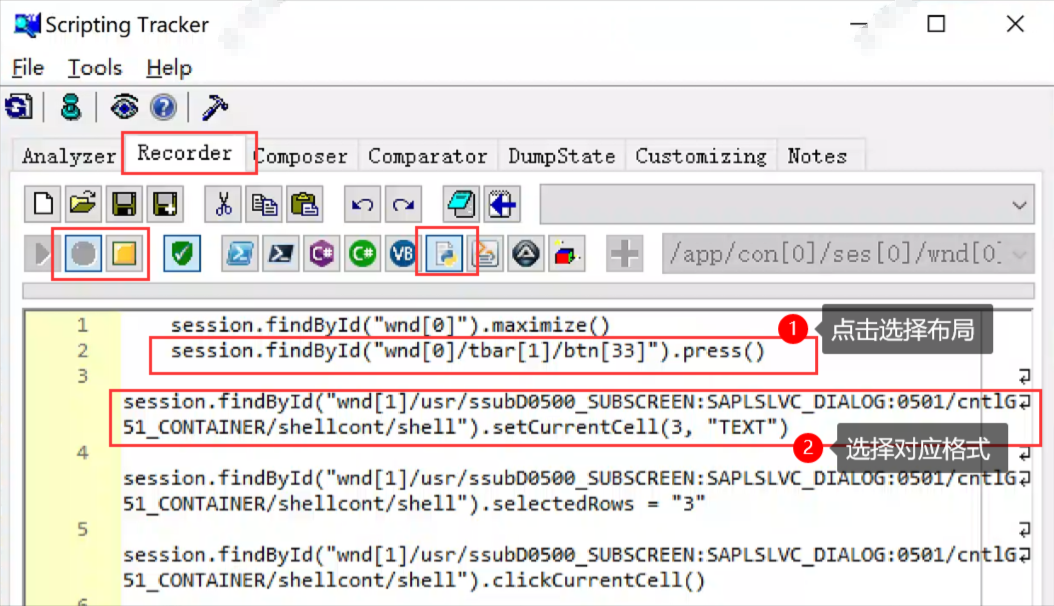Viewport: 1054px width, 606px height.
Task: Switch to the Comparator tab
Action: point(428,156)
